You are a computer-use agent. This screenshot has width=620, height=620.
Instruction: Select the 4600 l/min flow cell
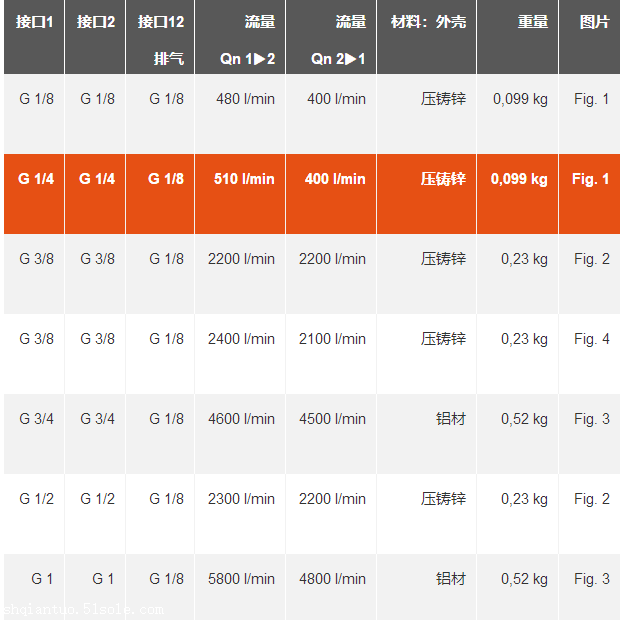pos(241,419)
